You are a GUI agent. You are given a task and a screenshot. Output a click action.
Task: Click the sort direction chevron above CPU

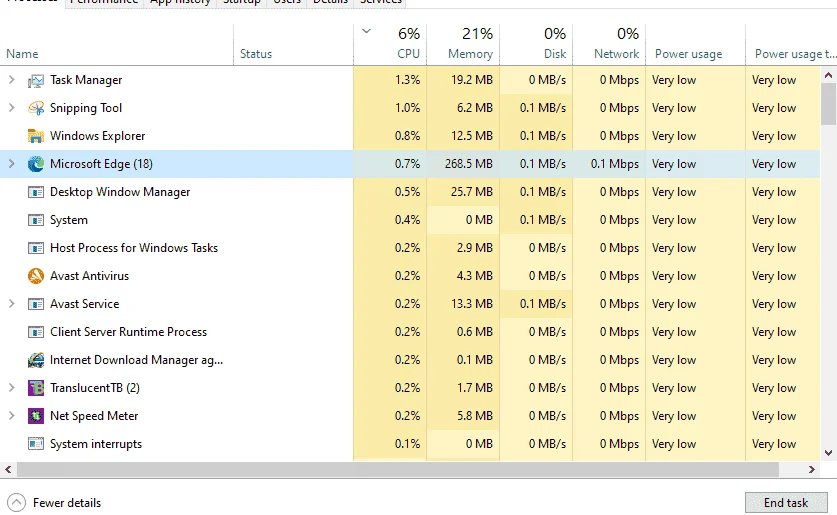(367, 31)
